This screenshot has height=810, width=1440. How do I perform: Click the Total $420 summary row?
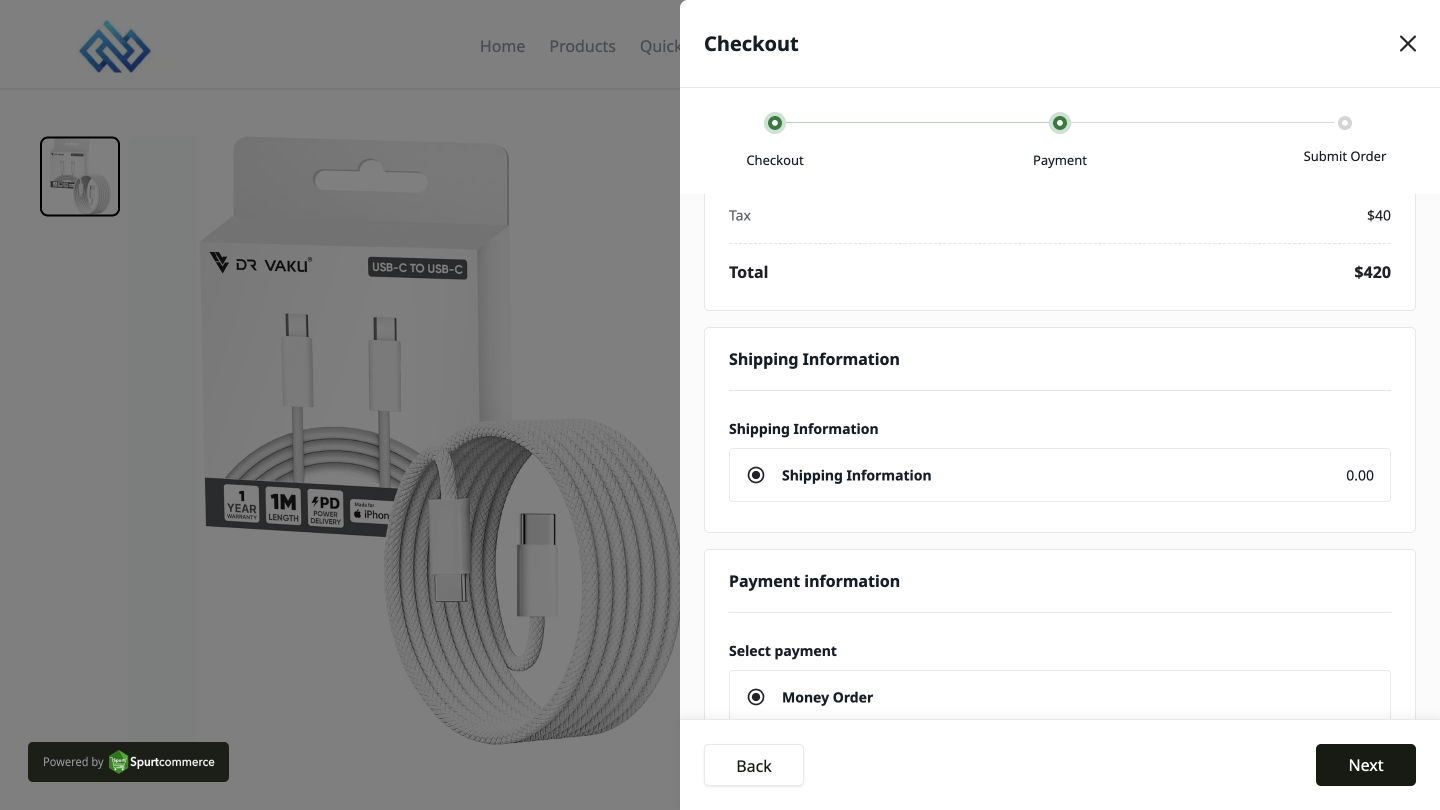[x=1060, y=272]
